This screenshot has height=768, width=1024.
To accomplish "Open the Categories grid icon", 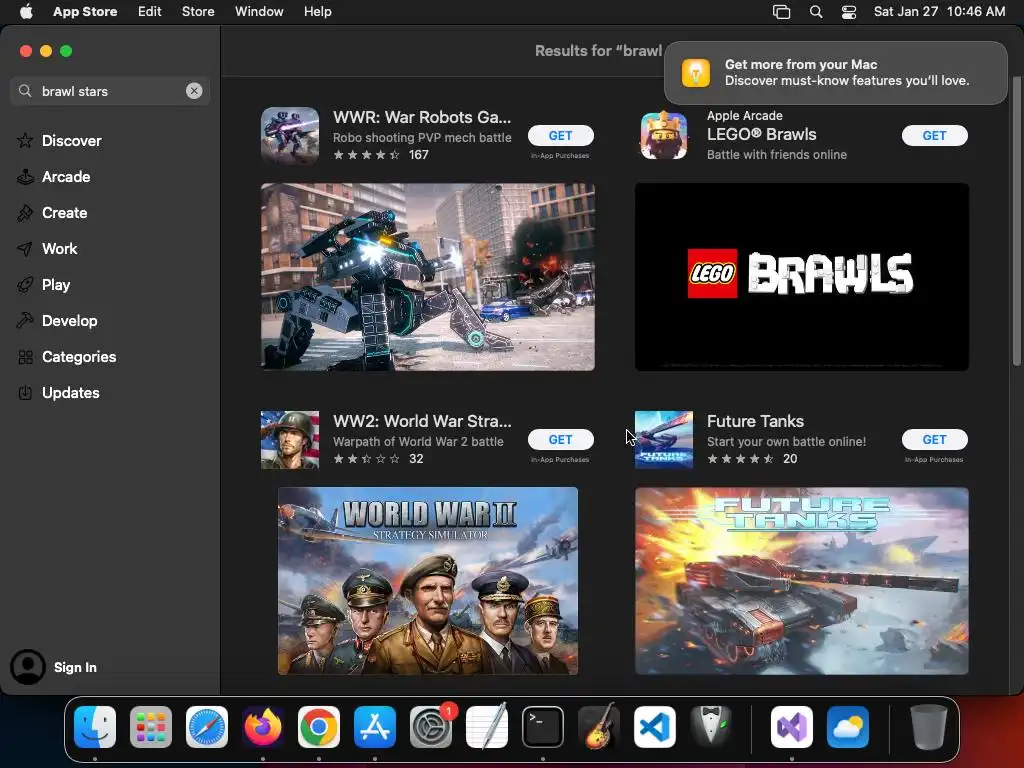I will click(x=25, y=357).
